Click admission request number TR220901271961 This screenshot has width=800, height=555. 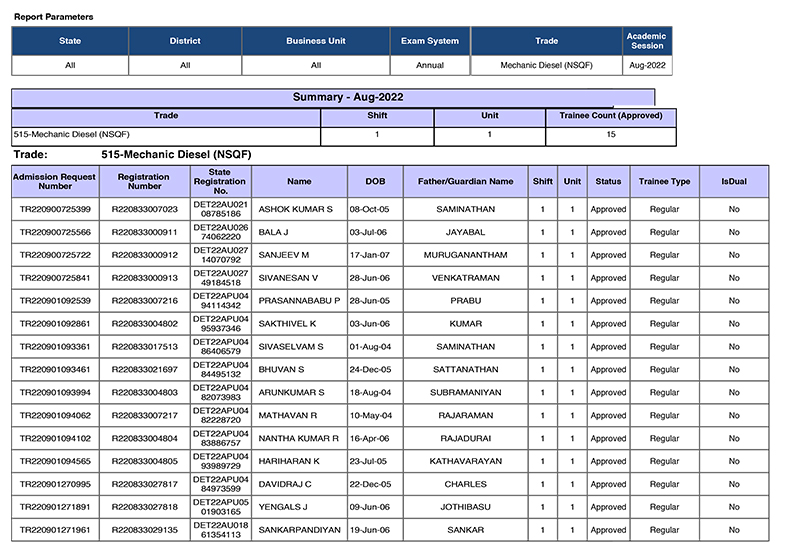coord(55,530)
